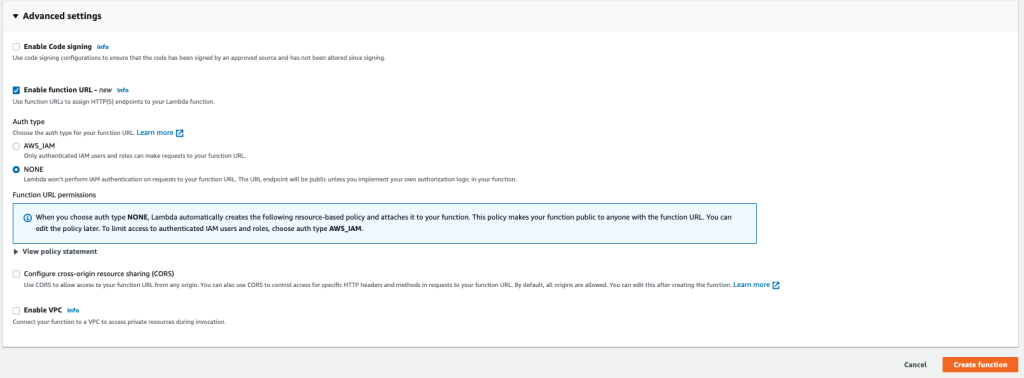
Task: Open Info link next to Enable function URL
Action: [123, 90]
